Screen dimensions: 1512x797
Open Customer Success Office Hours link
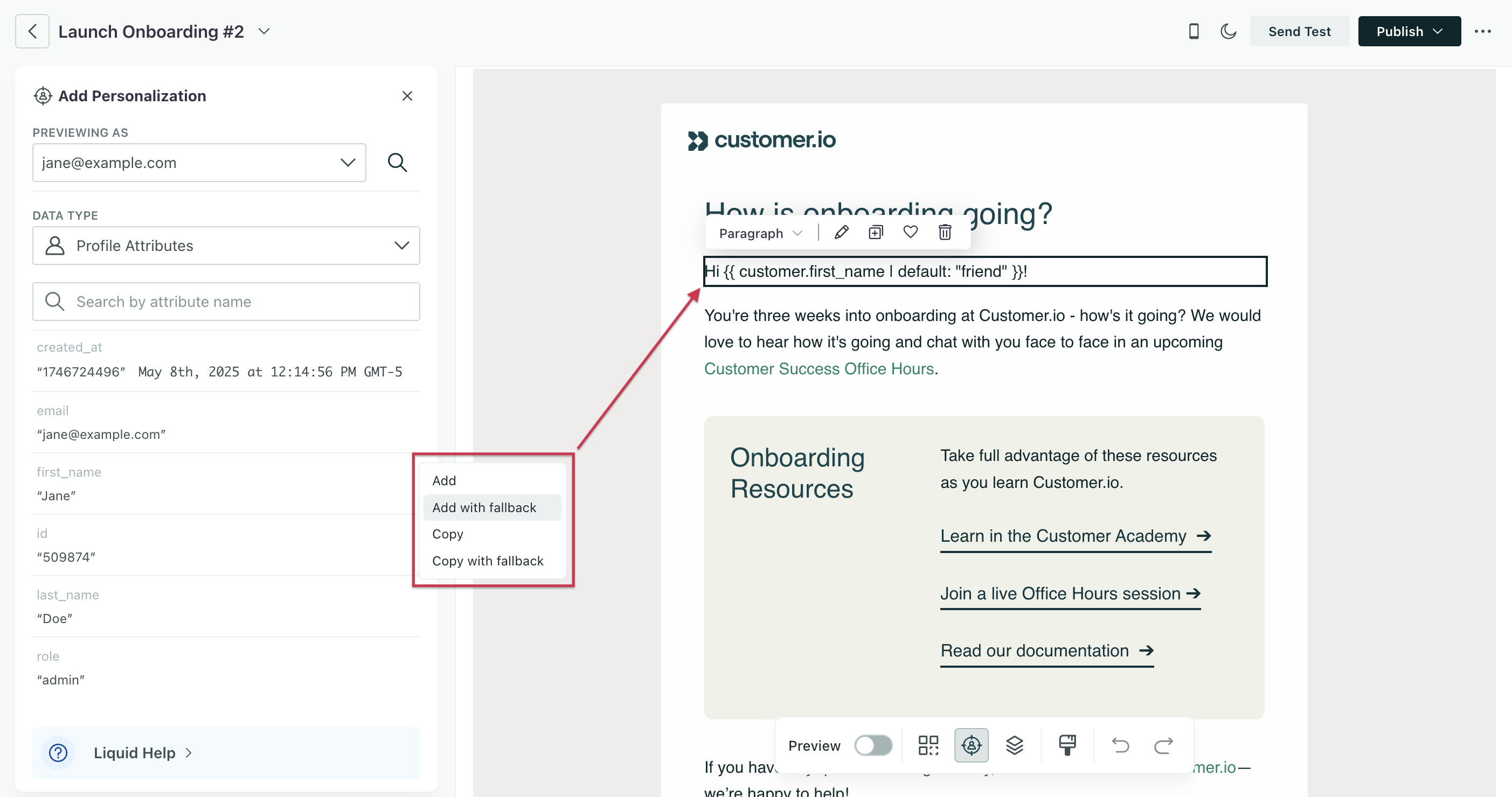[818, 368]
